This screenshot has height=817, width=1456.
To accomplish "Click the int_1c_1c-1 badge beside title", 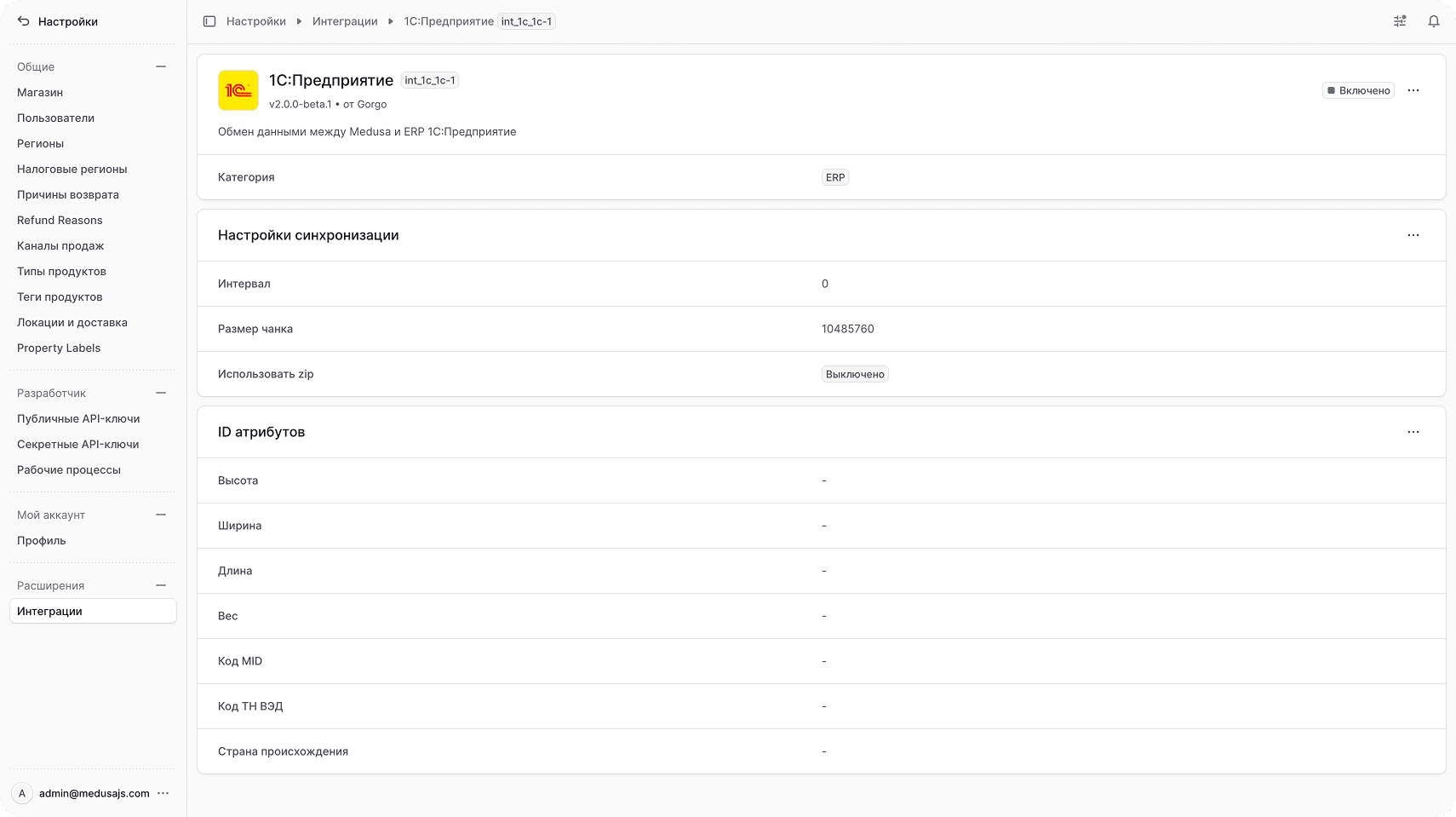I will tap(430, 80).
